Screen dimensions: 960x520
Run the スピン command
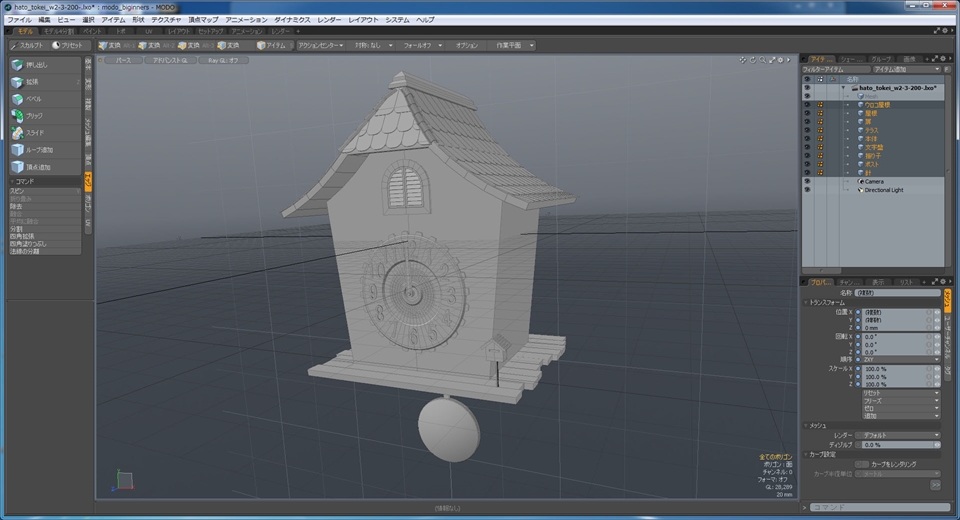click(45, 192)
